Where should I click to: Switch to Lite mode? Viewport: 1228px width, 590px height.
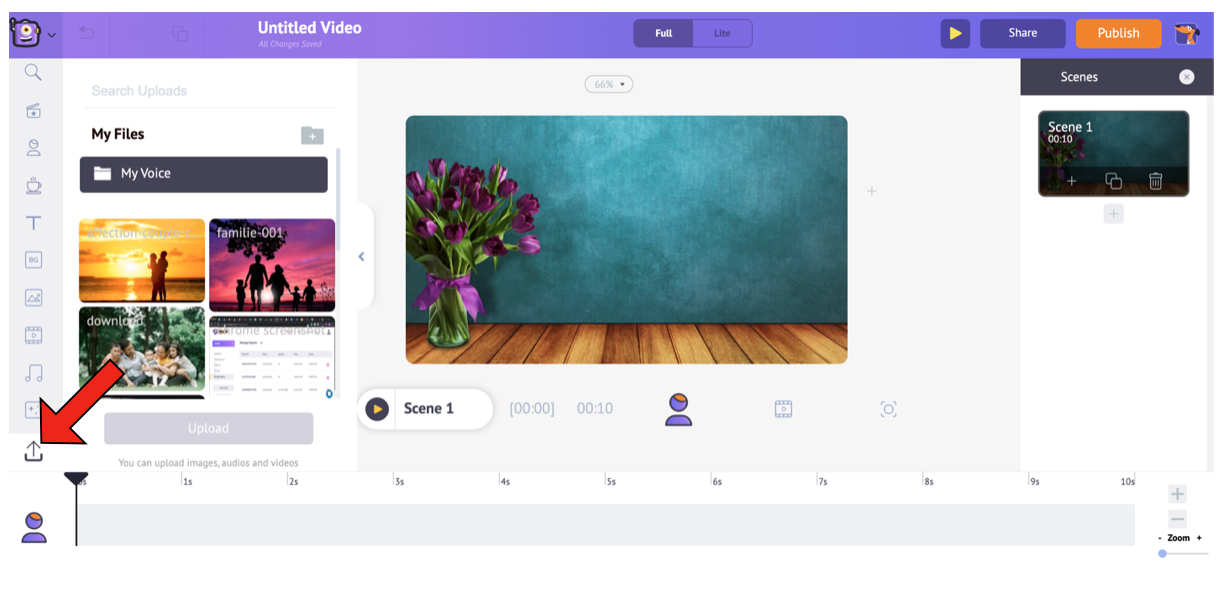721,33
